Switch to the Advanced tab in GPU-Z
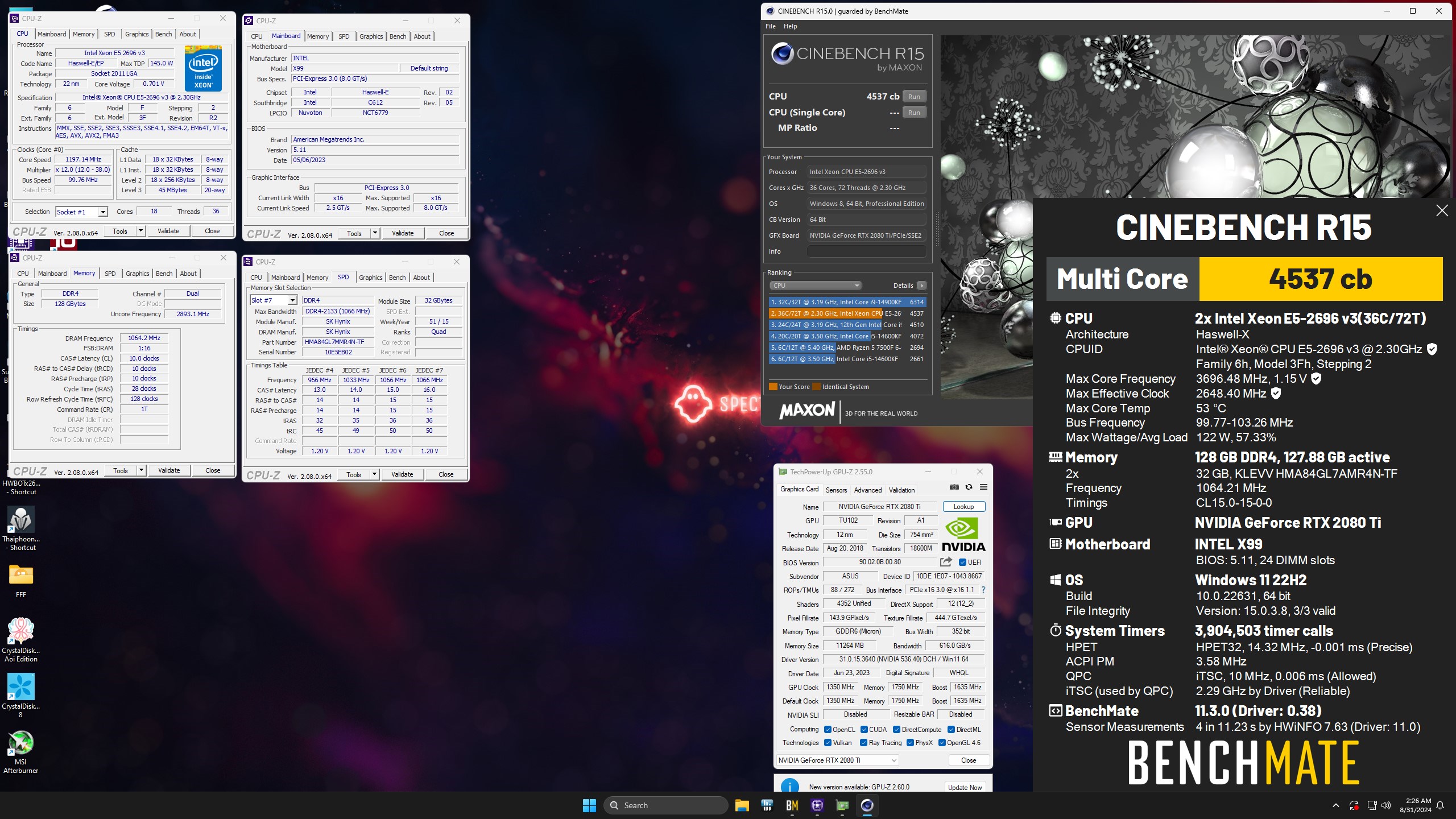Screen dimensions: 1456x819 coord(868,490)
